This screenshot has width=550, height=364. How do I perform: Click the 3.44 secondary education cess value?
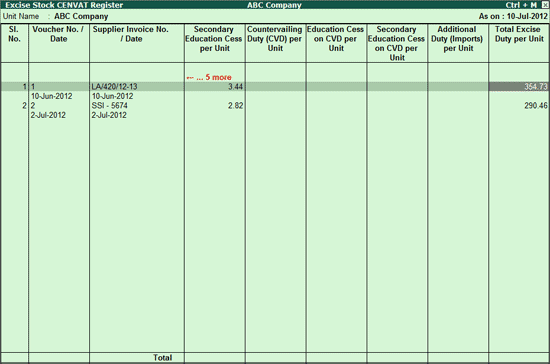coord(235,87)
